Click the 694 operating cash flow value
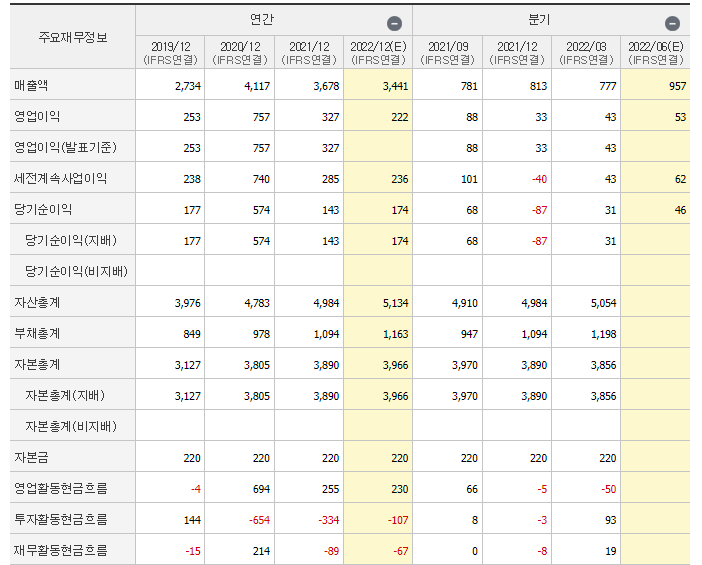 [x=261, y=489]
